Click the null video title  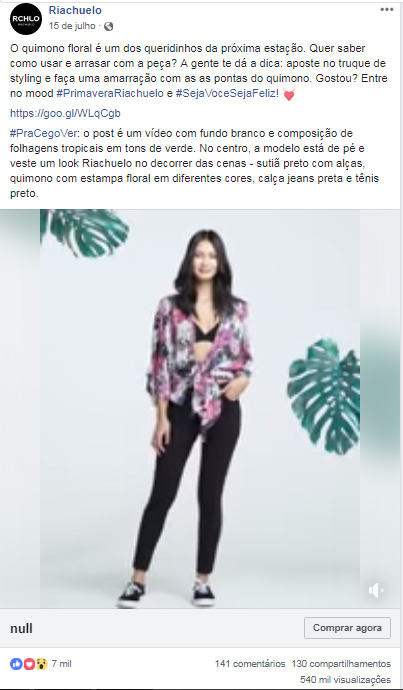21,628
